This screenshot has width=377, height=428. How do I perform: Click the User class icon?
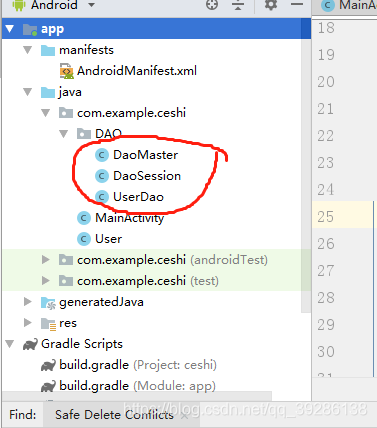[x=84, y=239]
